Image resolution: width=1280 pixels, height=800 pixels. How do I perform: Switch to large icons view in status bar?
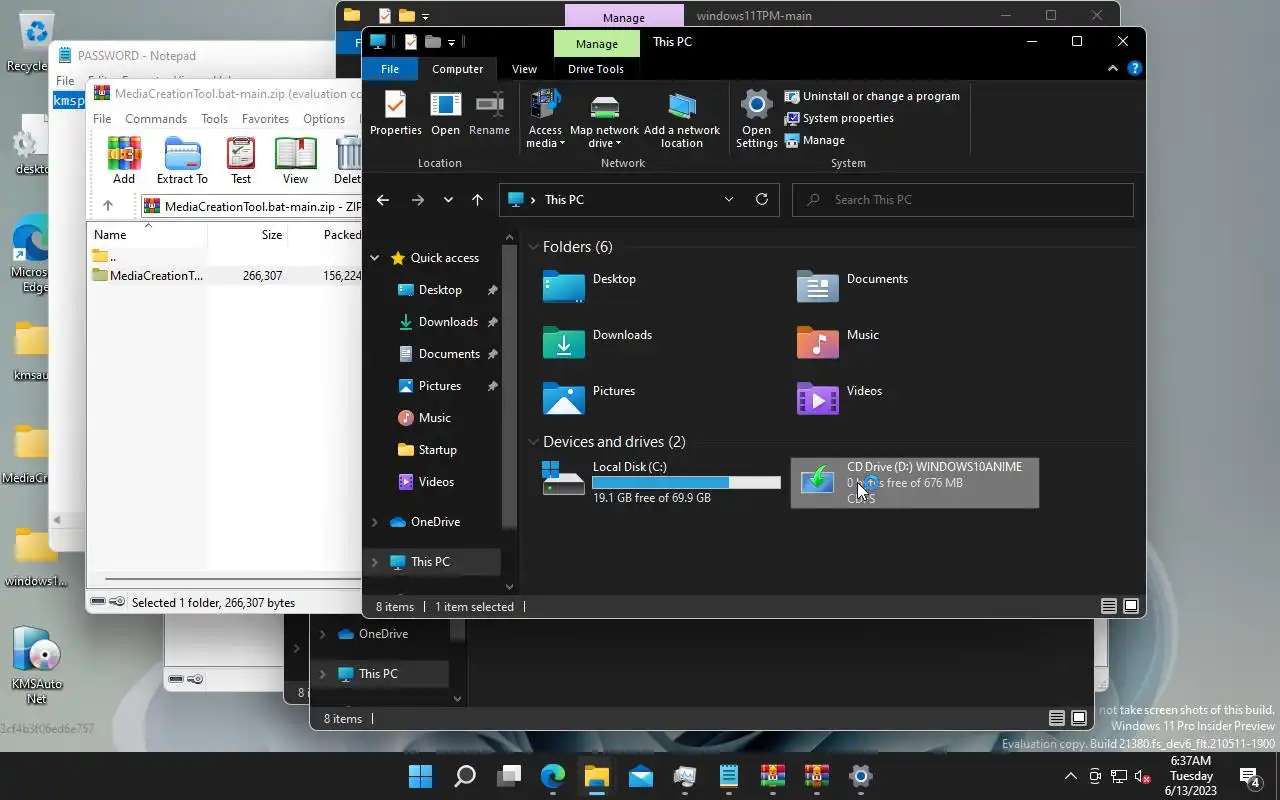(x=1131, y=607)
